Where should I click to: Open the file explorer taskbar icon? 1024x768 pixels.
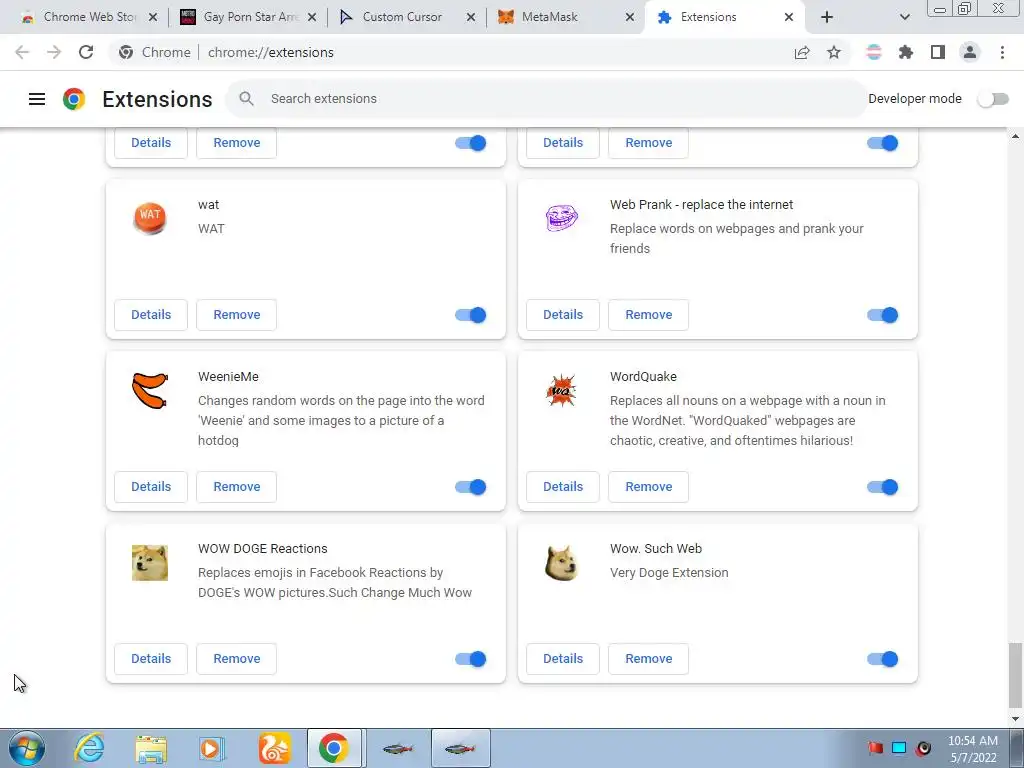tap(151, 749)
